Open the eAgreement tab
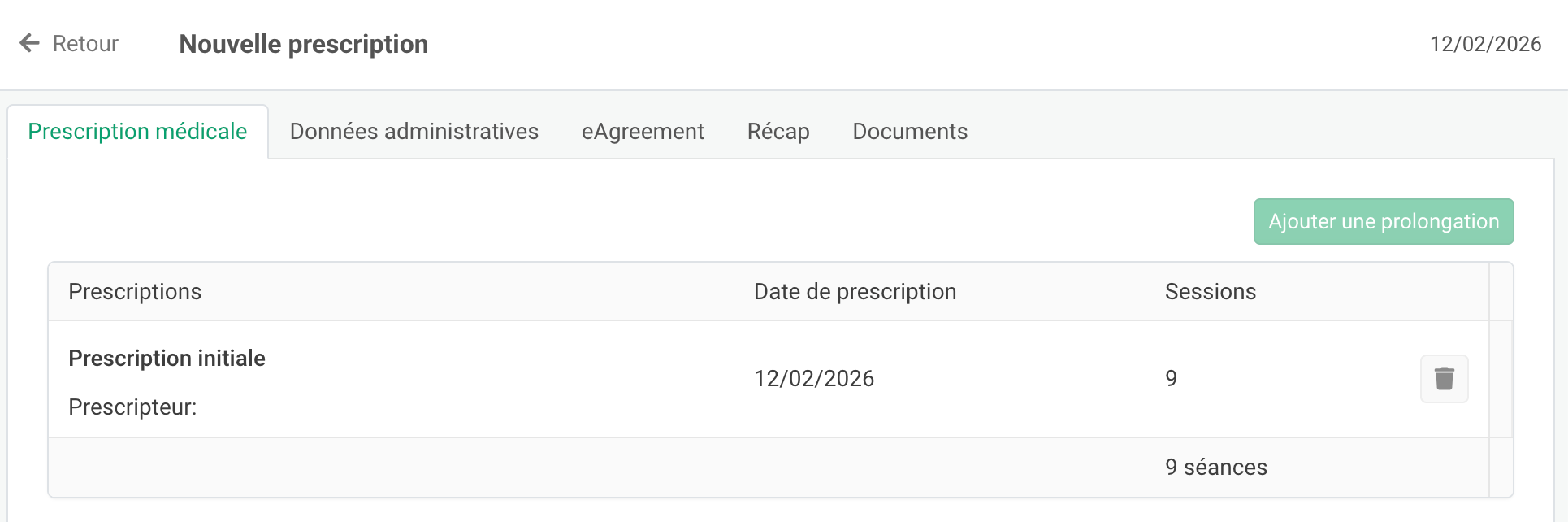The image size is (1568, 522). [x=643, y=132]
